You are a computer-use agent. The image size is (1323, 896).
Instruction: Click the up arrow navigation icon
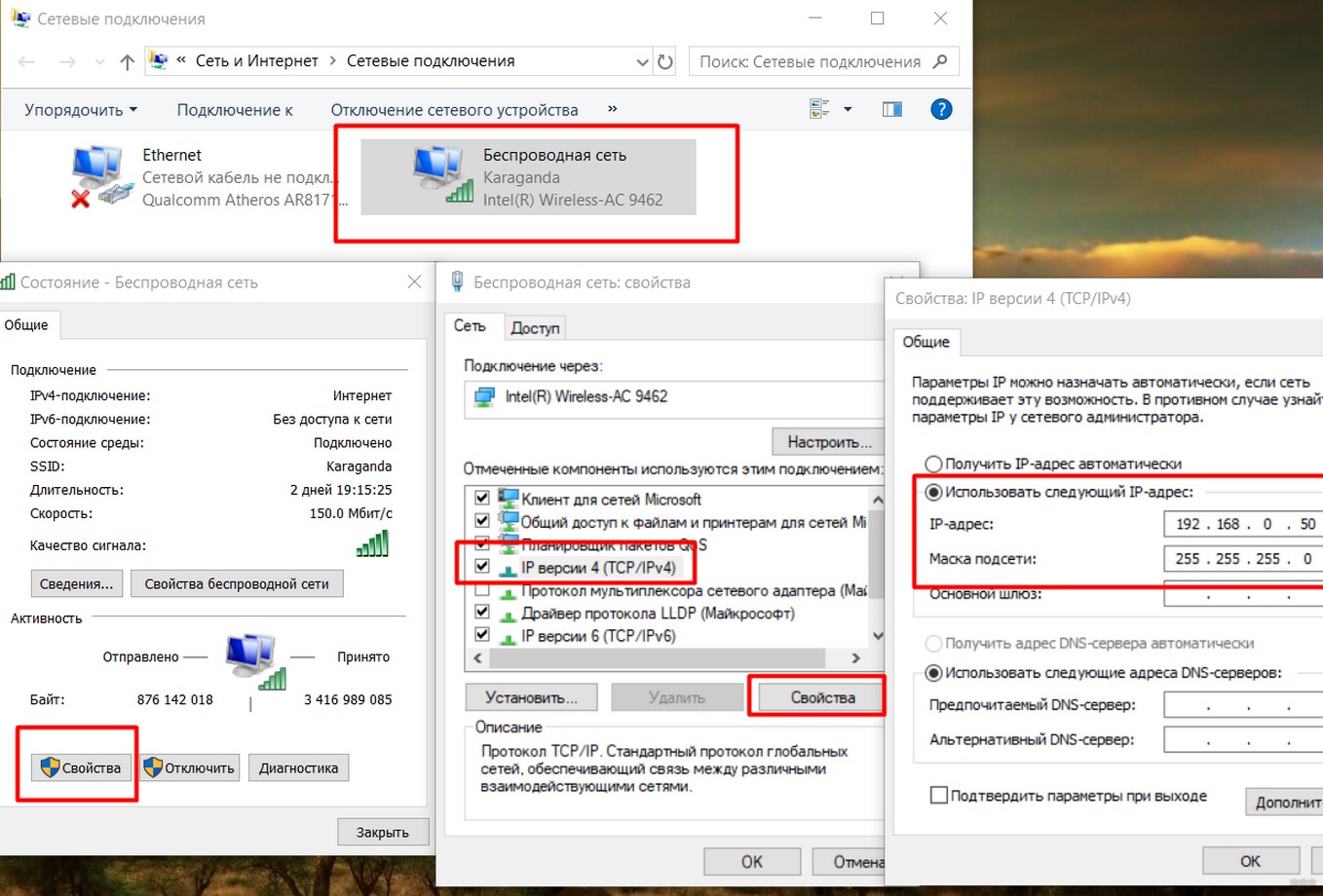pos(127,61)
